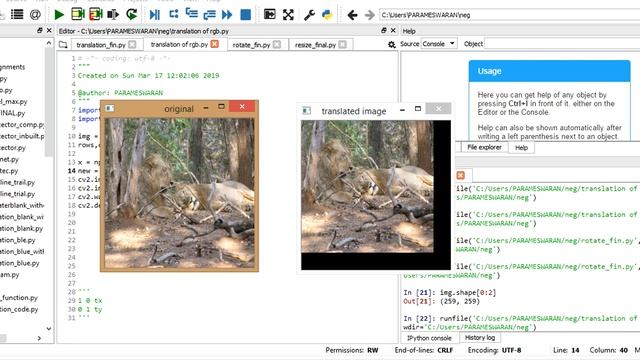Open _function.py in the file list
The width and height of the screenshot is (640, 360).
[19, 298]
